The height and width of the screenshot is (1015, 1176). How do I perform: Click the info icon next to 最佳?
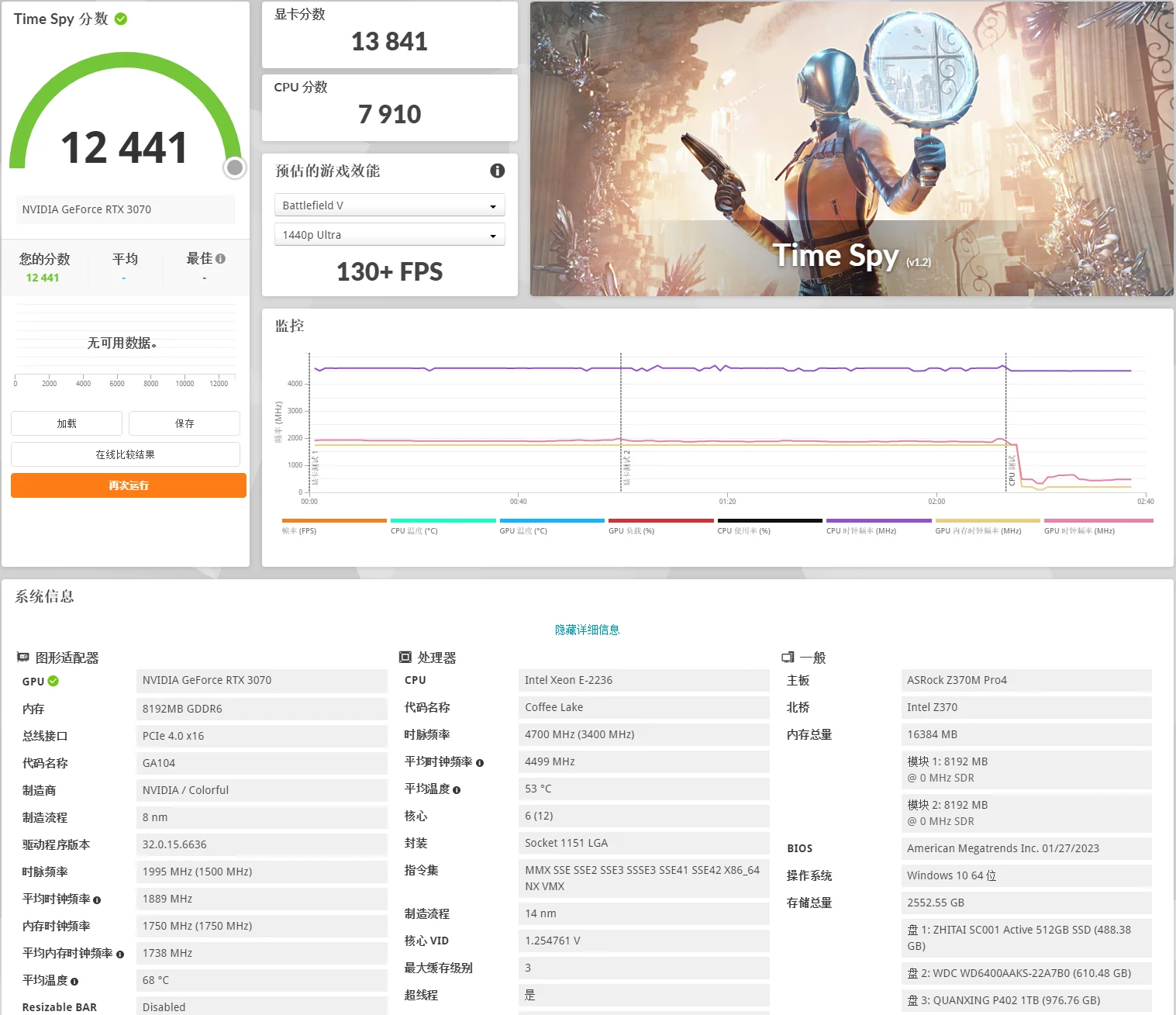point(221,259)
